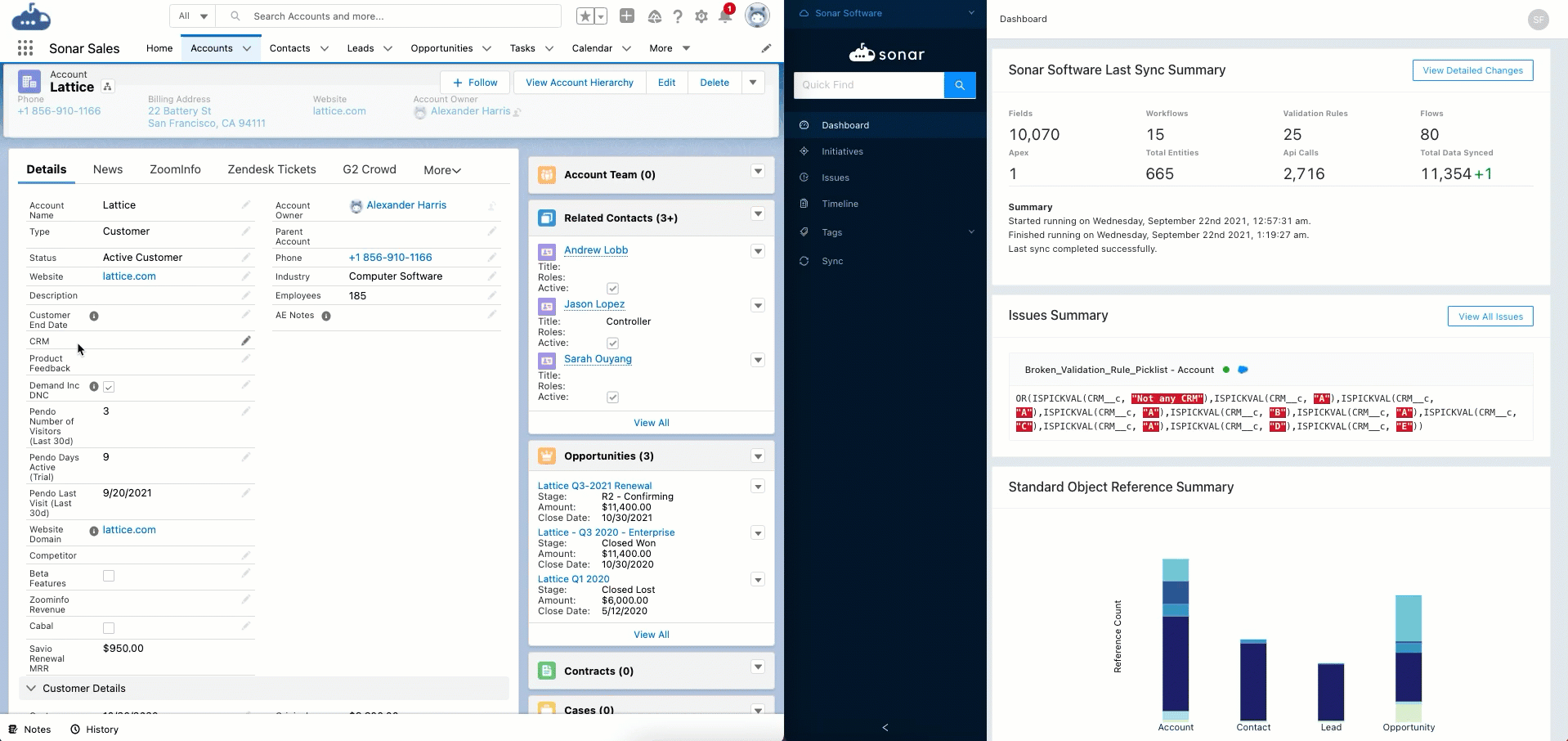
Task: Click the Timeline icon in Sonar sidebar
Action: point(804,204)
